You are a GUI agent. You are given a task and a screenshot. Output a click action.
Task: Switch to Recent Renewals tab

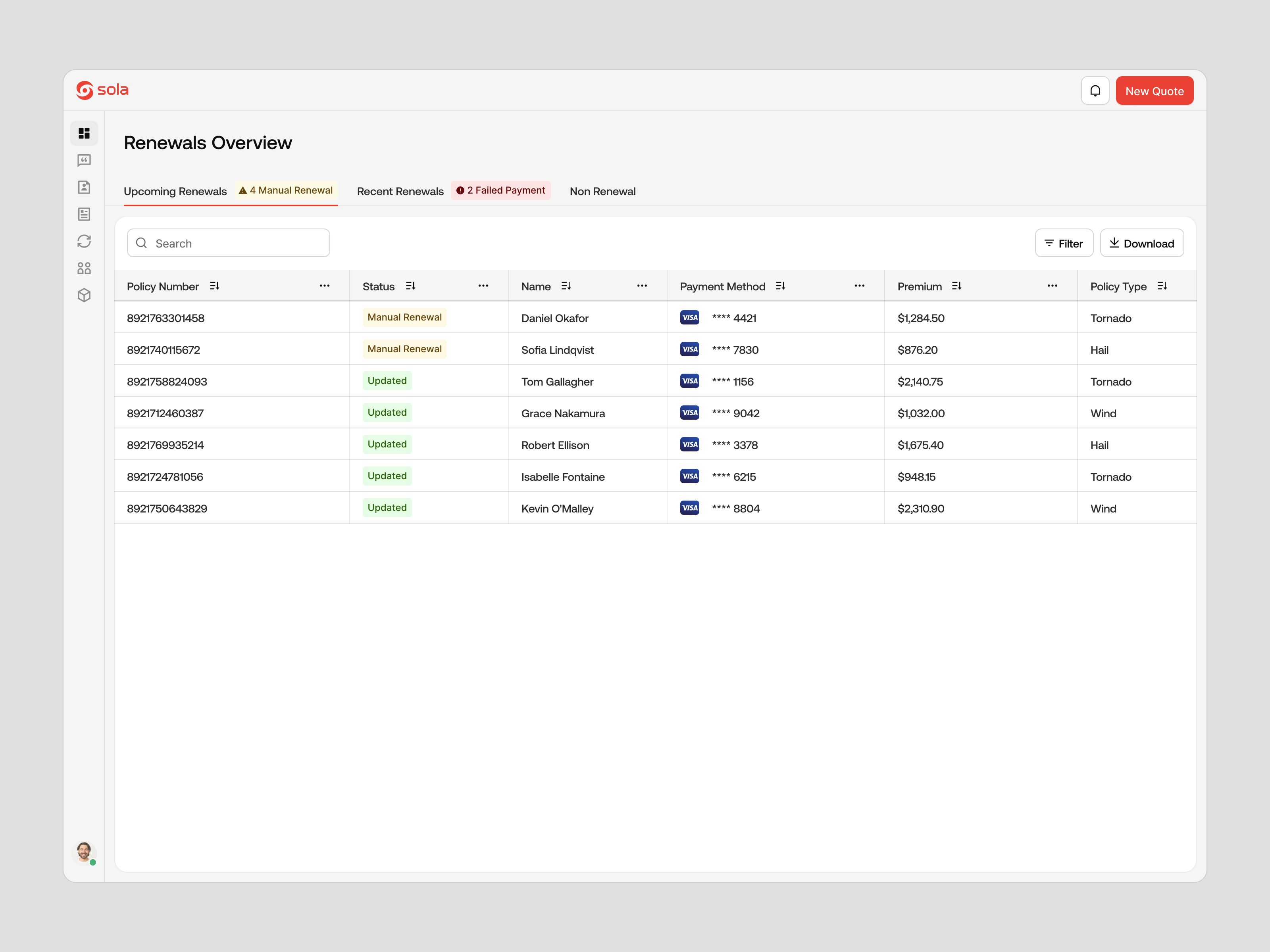click(x=400, y=191)
